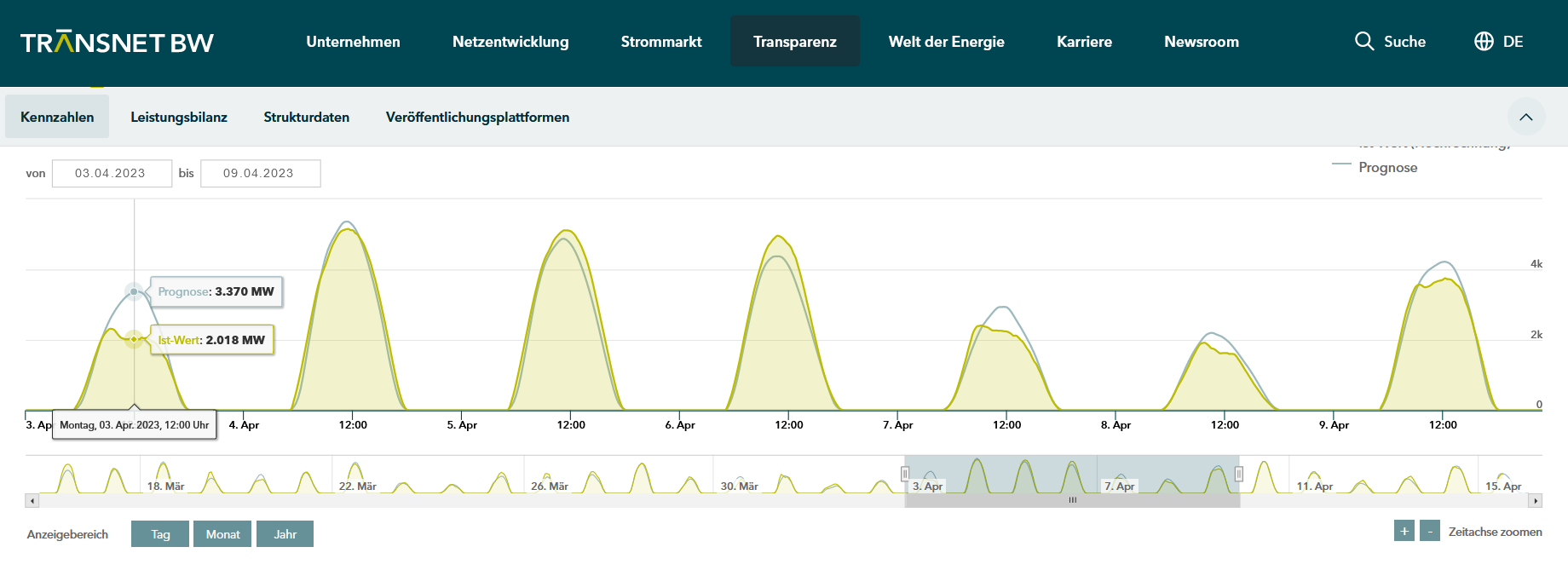Click '22. Mär' in the navigator
The height and width of the screenshot is (570, 1568).
[x=358, y=486]
